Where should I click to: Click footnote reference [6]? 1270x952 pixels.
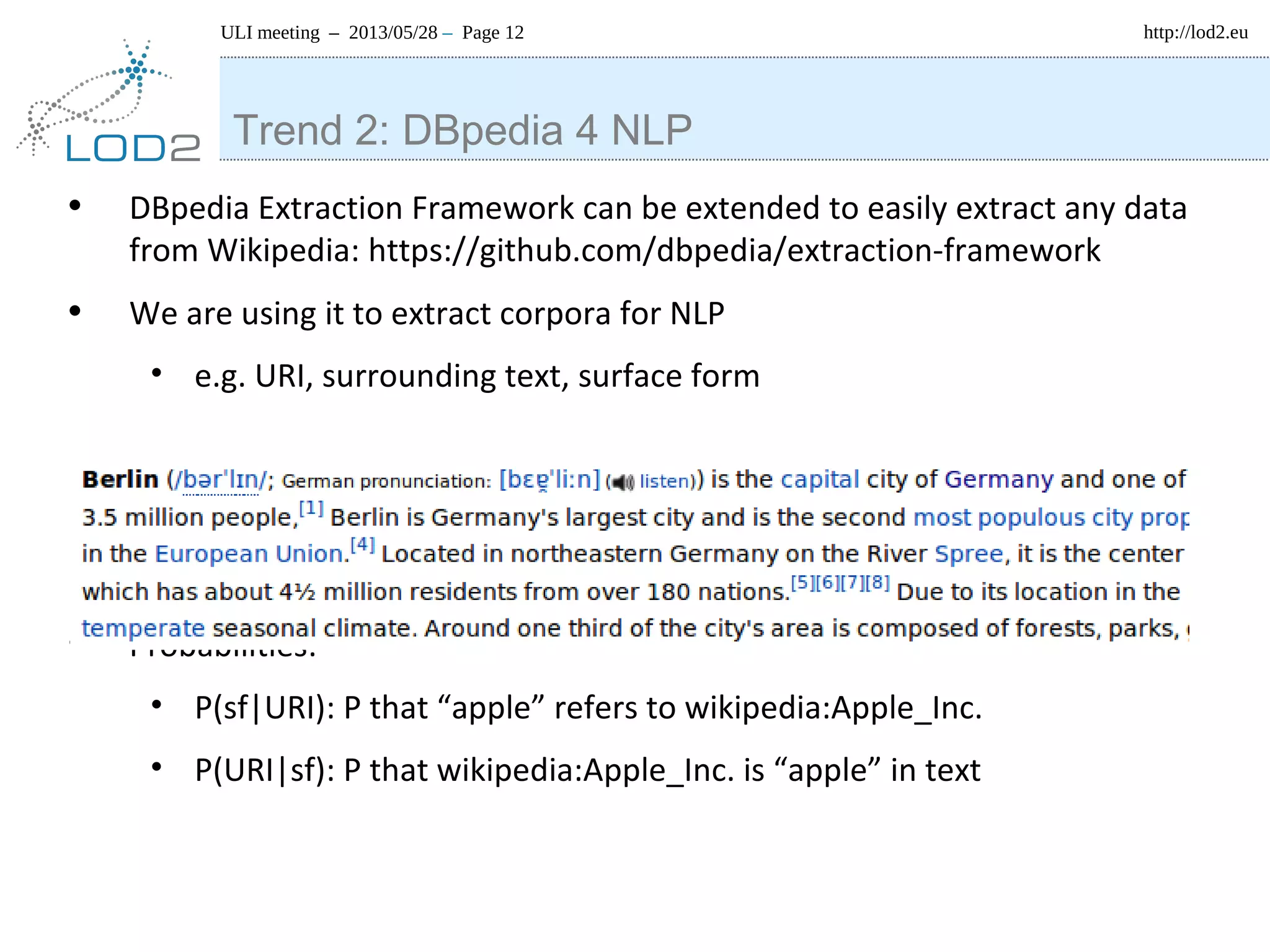(x=827, y=583)
